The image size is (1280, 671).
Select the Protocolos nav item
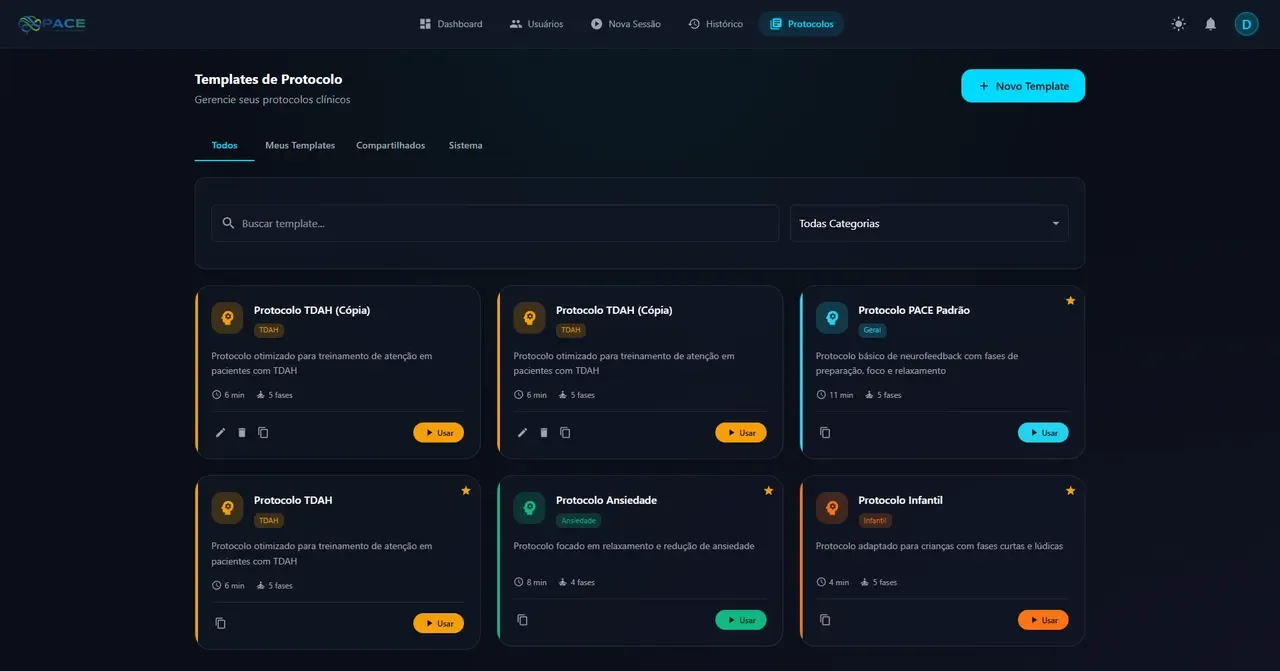tap(801, 24)
